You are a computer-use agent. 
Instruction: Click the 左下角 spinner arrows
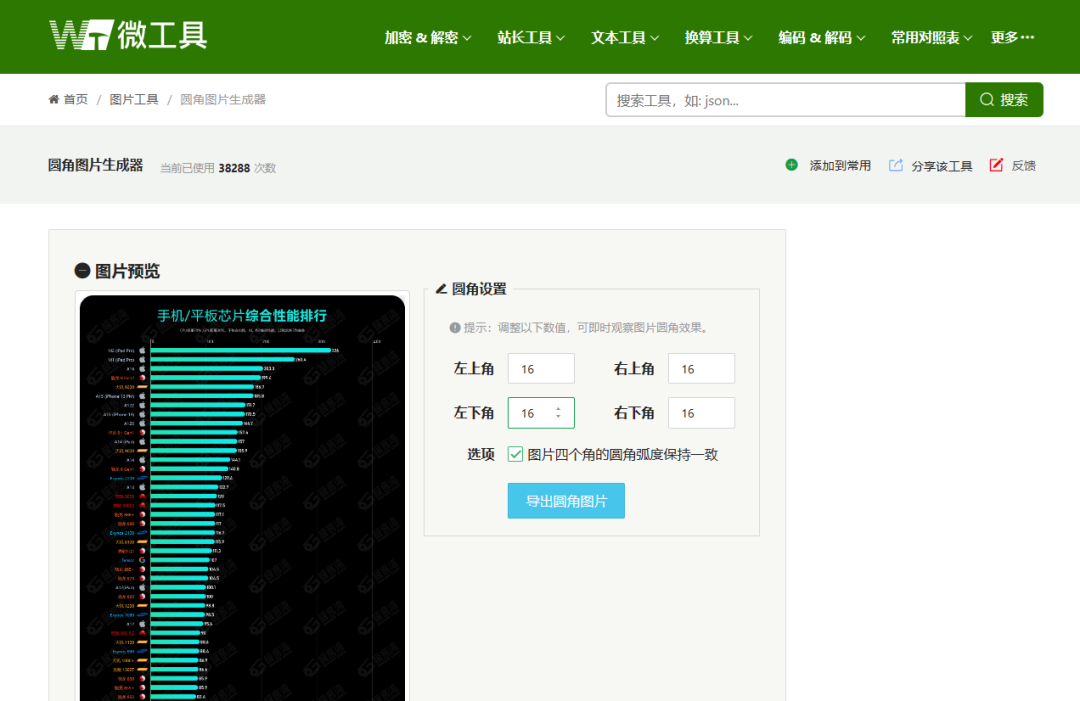(x=558, y=412)
